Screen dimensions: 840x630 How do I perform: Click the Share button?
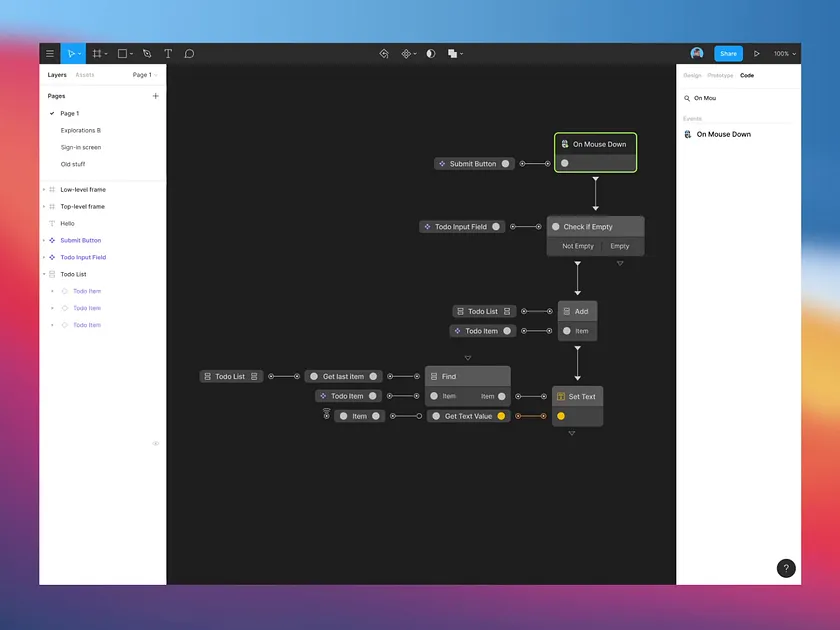pyautogui.click(x=728, y=53)
